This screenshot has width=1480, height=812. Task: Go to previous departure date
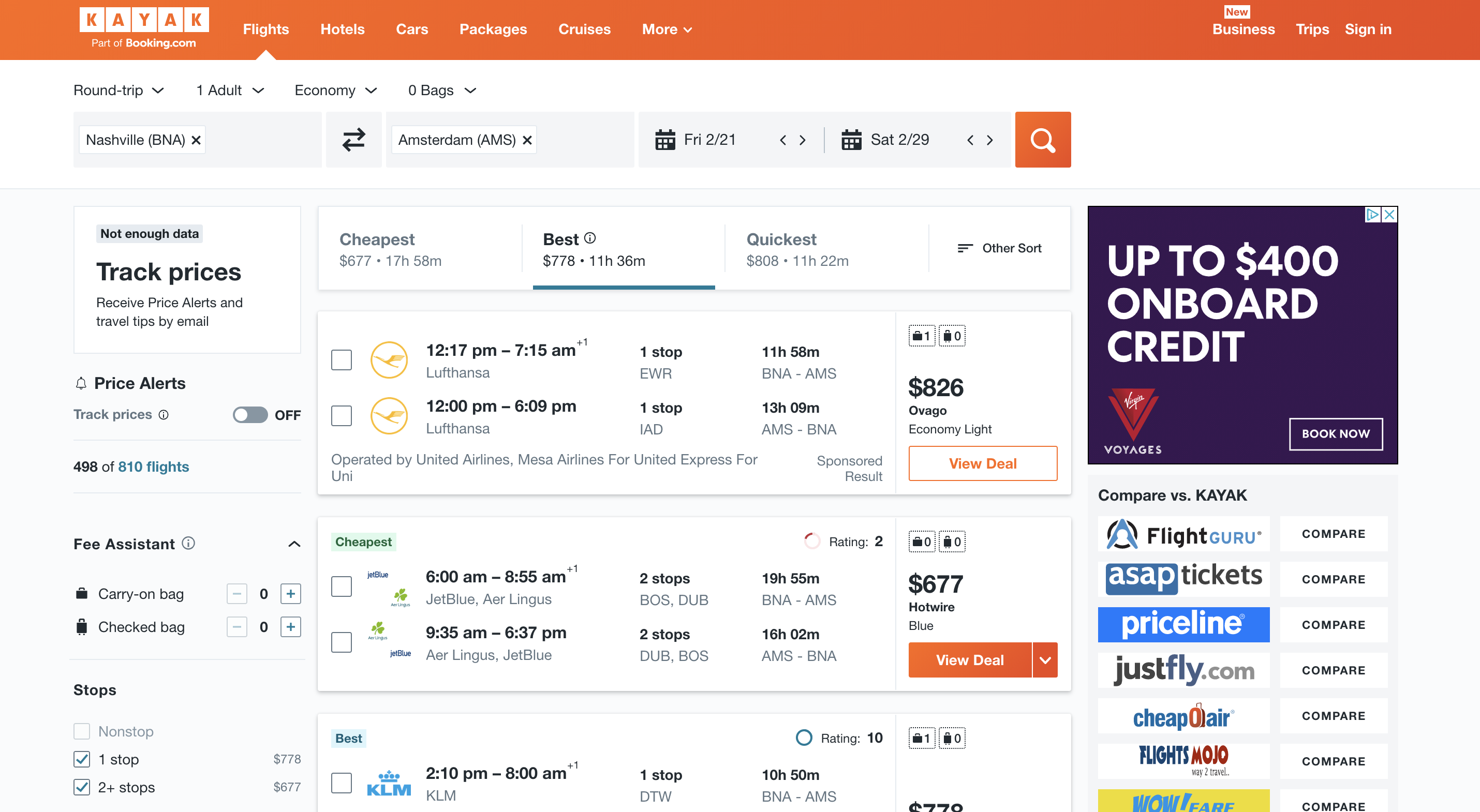[x=782, y=140]
